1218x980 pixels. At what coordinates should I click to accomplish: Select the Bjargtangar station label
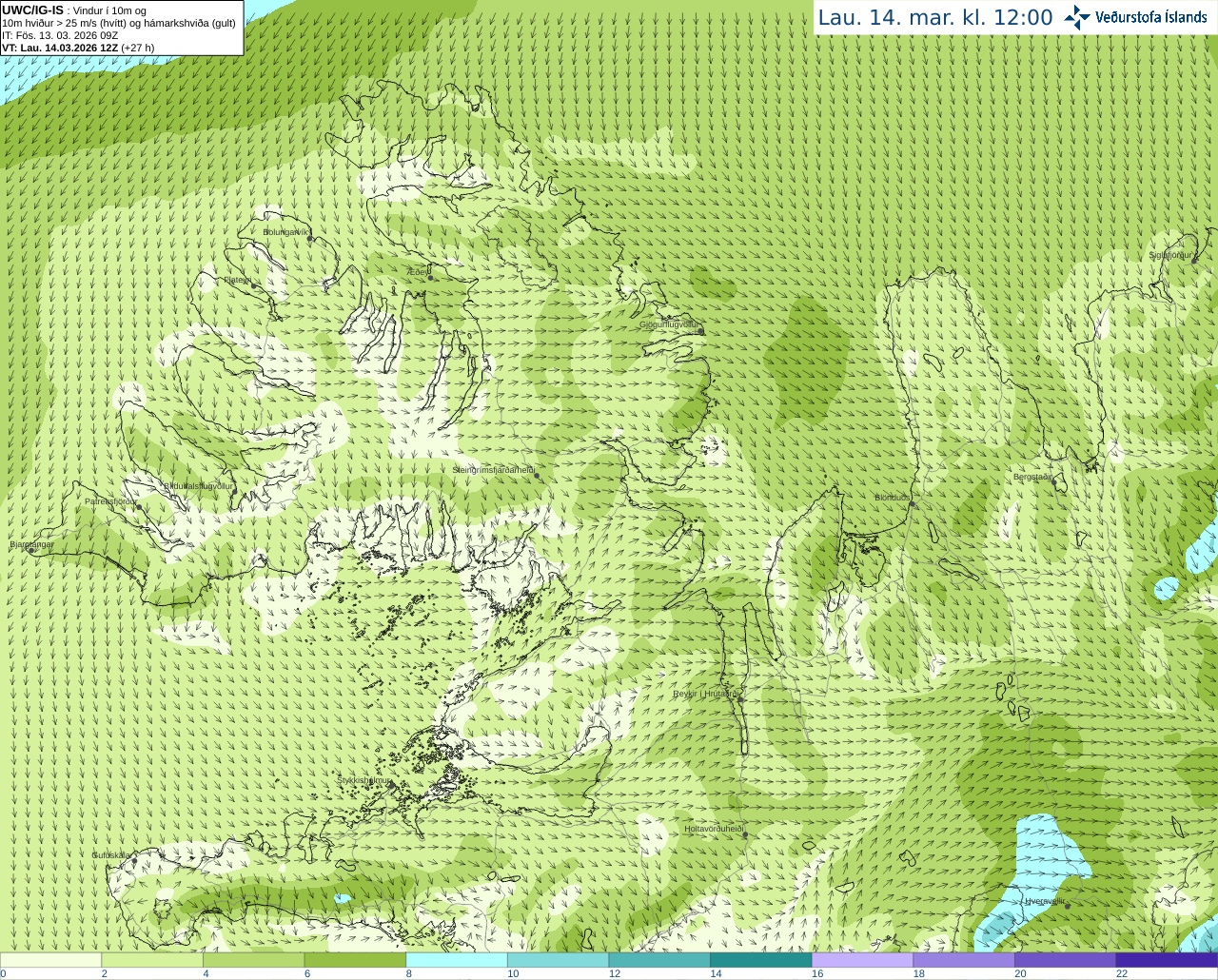pyautogui.click(x=31, y=544)
